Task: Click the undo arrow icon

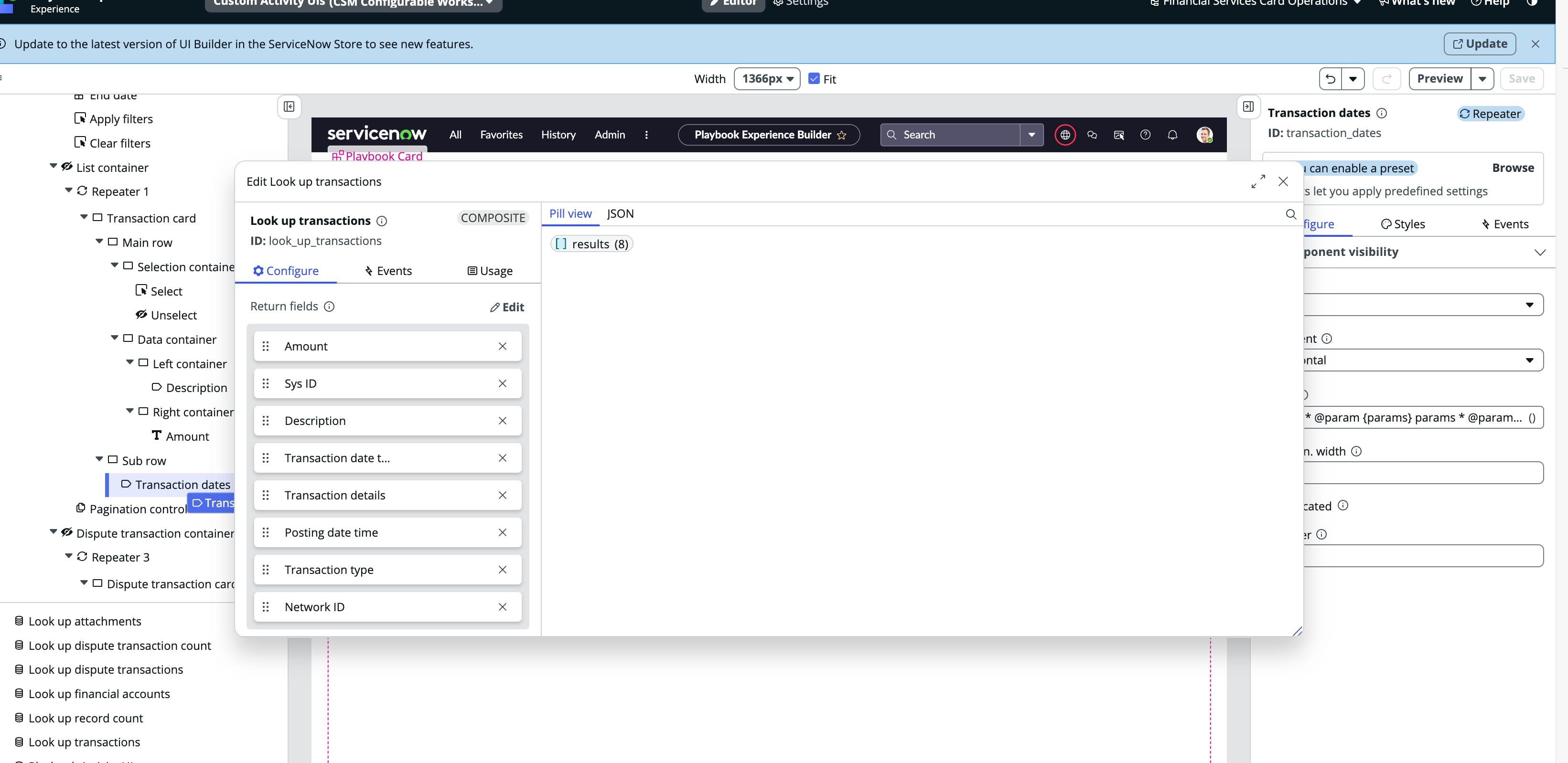Action: point(1331,79)
